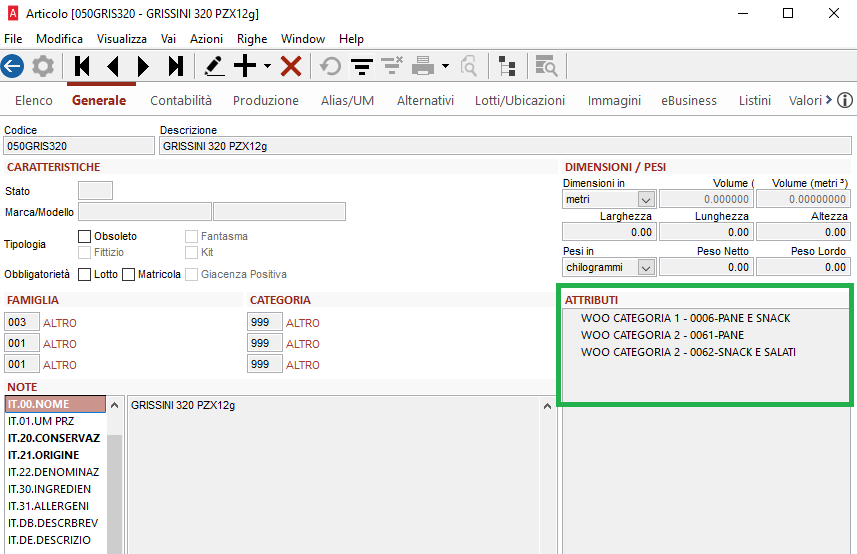Viewport: 857px width, 554px height.
Task: Enable the Obsoleto checkbox
Action: (85, 236)
